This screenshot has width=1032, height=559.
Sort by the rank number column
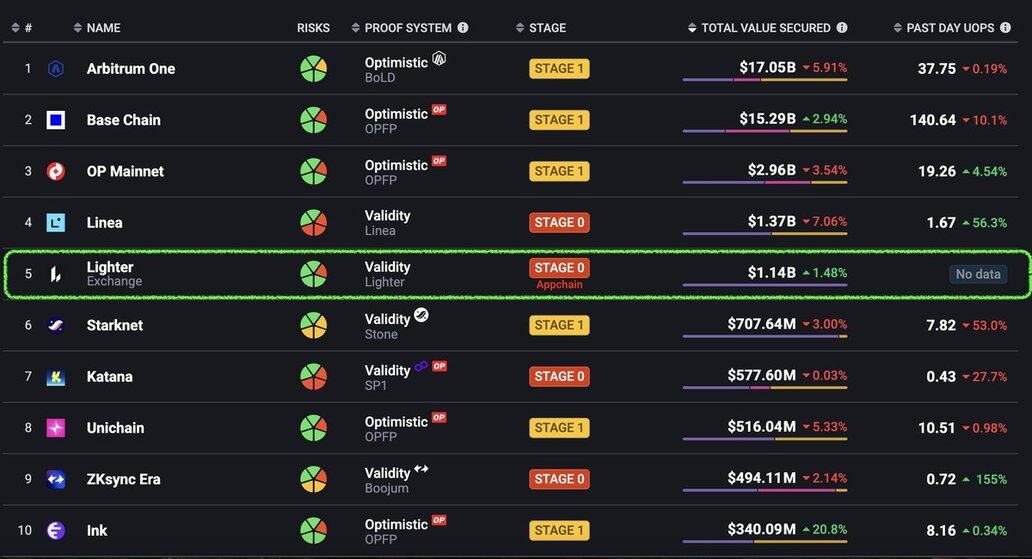pos(22,28)
